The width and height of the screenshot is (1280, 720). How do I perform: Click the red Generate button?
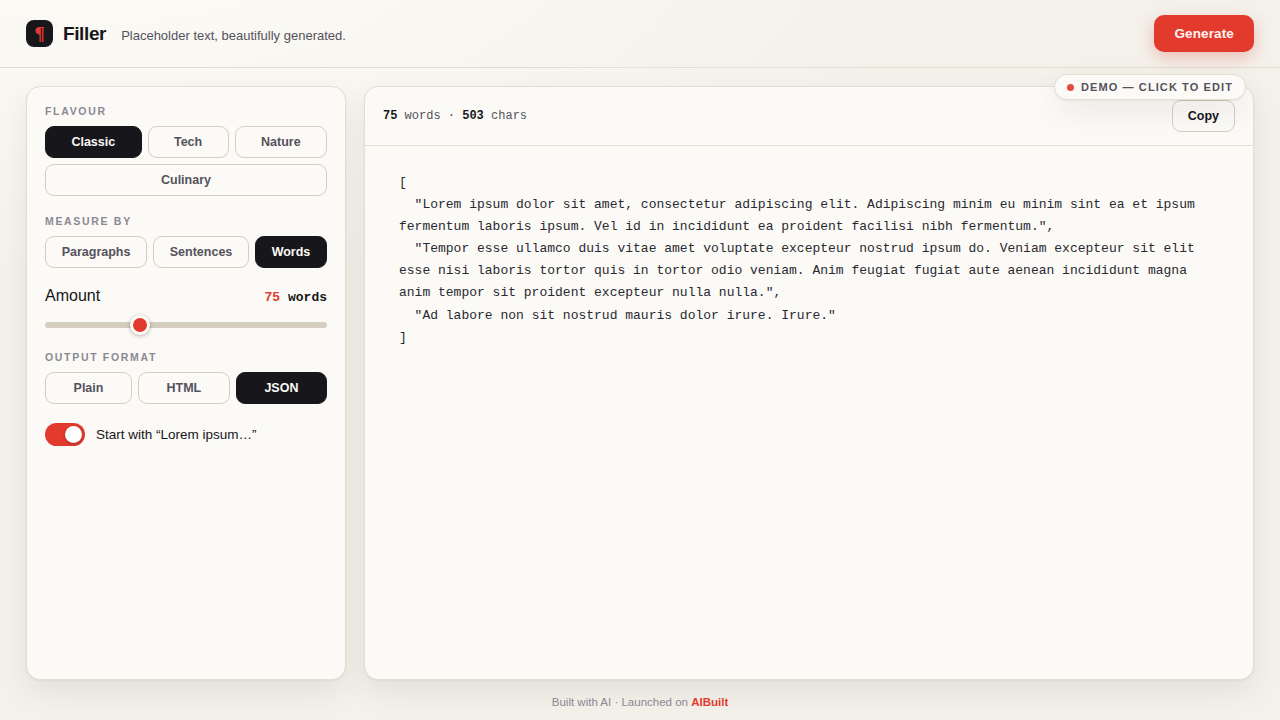point(1204,33)
